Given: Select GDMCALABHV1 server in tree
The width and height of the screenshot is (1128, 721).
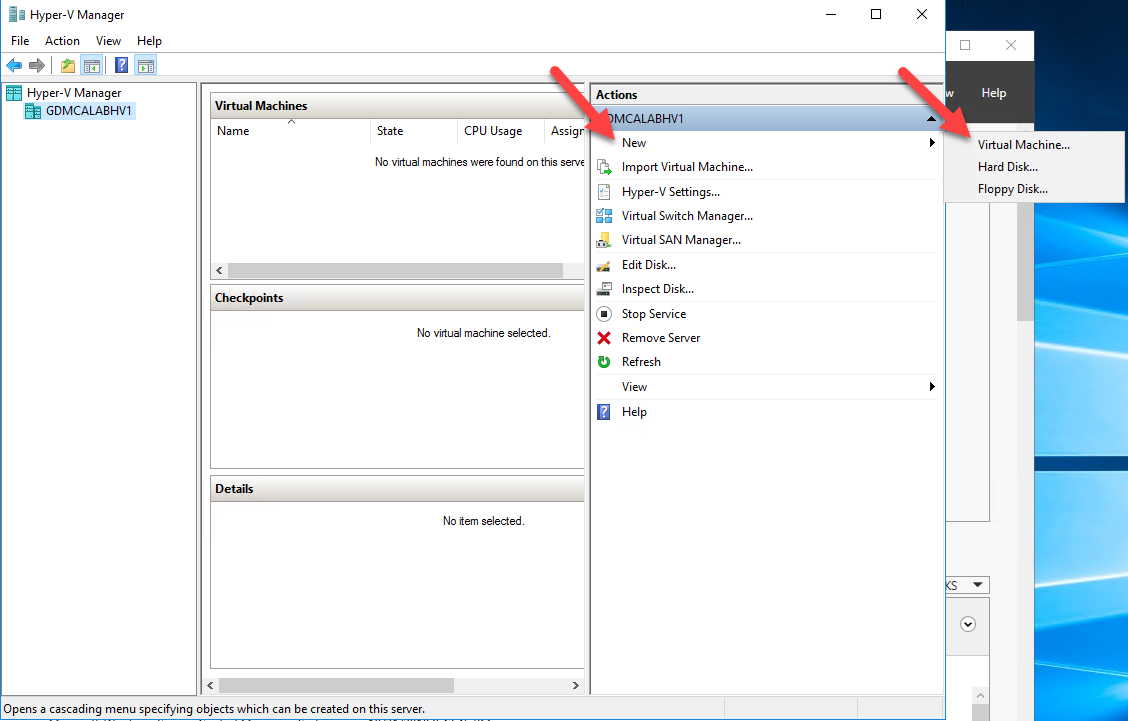Looking at the screenshot, I should (x=88, y=111).
